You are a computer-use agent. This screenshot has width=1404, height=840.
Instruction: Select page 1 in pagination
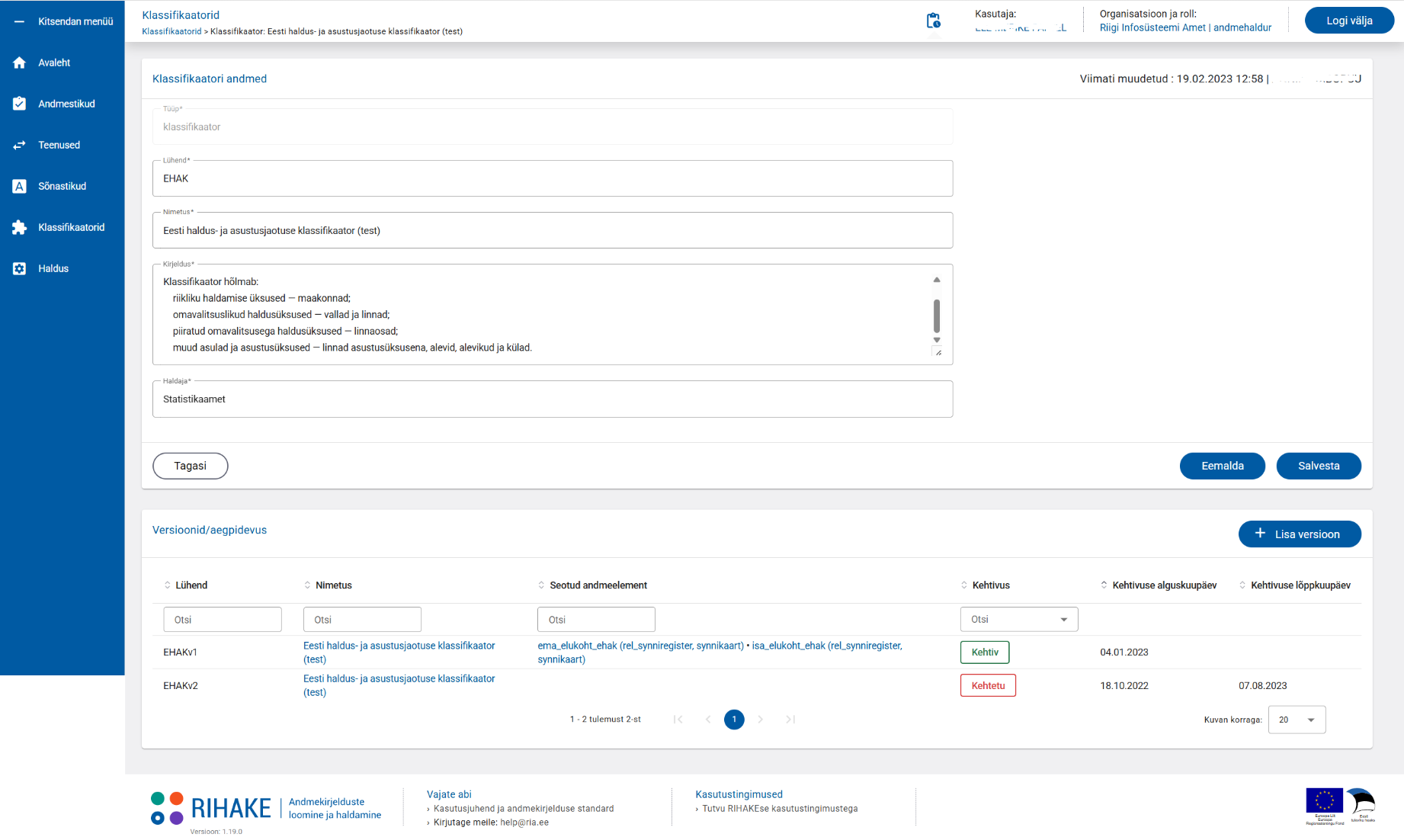point(734,720)
